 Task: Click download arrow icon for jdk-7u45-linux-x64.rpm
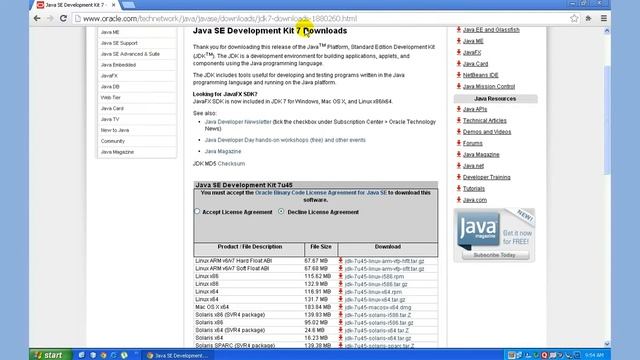point(340,291)
